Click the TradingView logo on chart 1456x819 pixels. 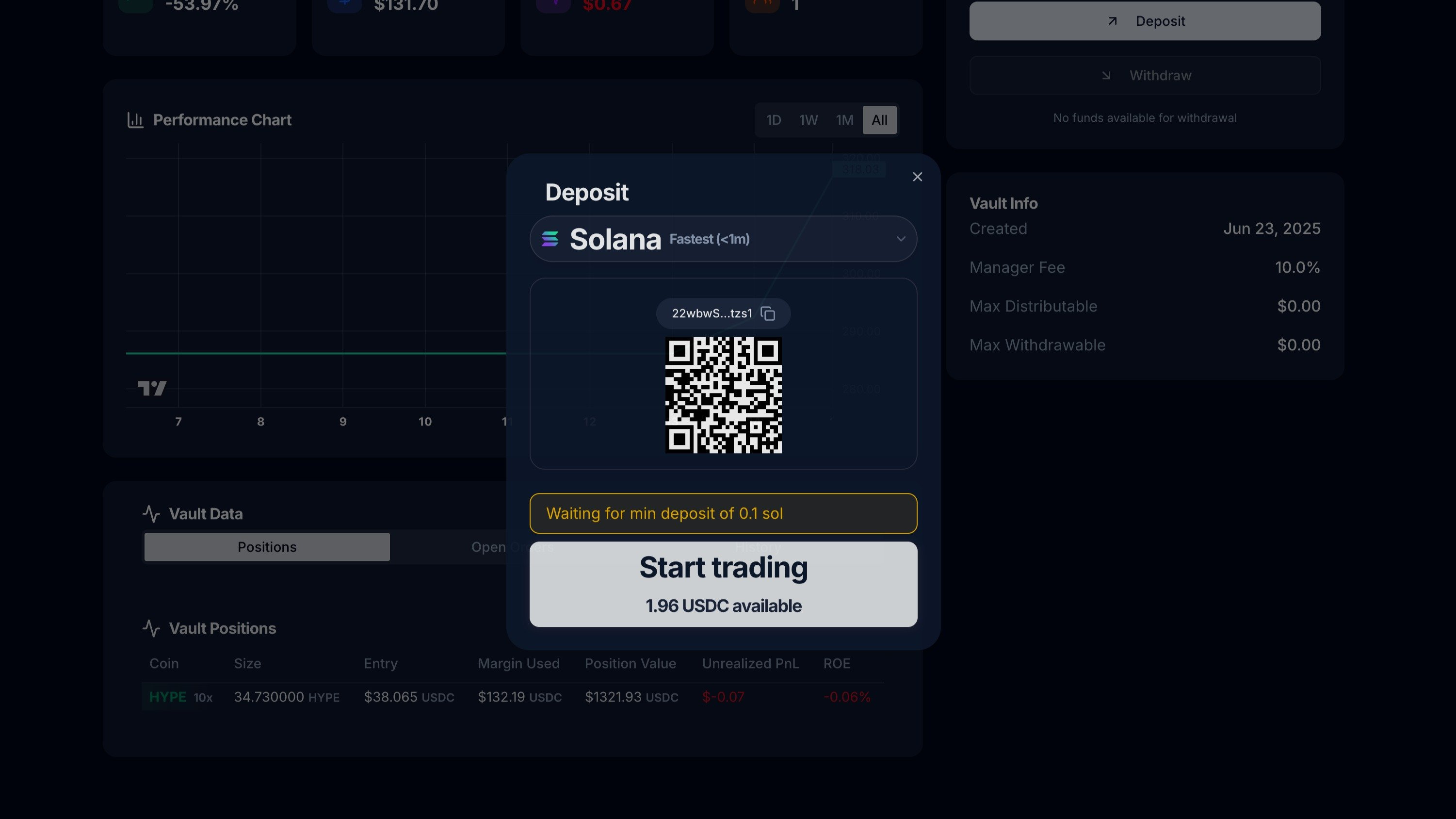point(152,388)
